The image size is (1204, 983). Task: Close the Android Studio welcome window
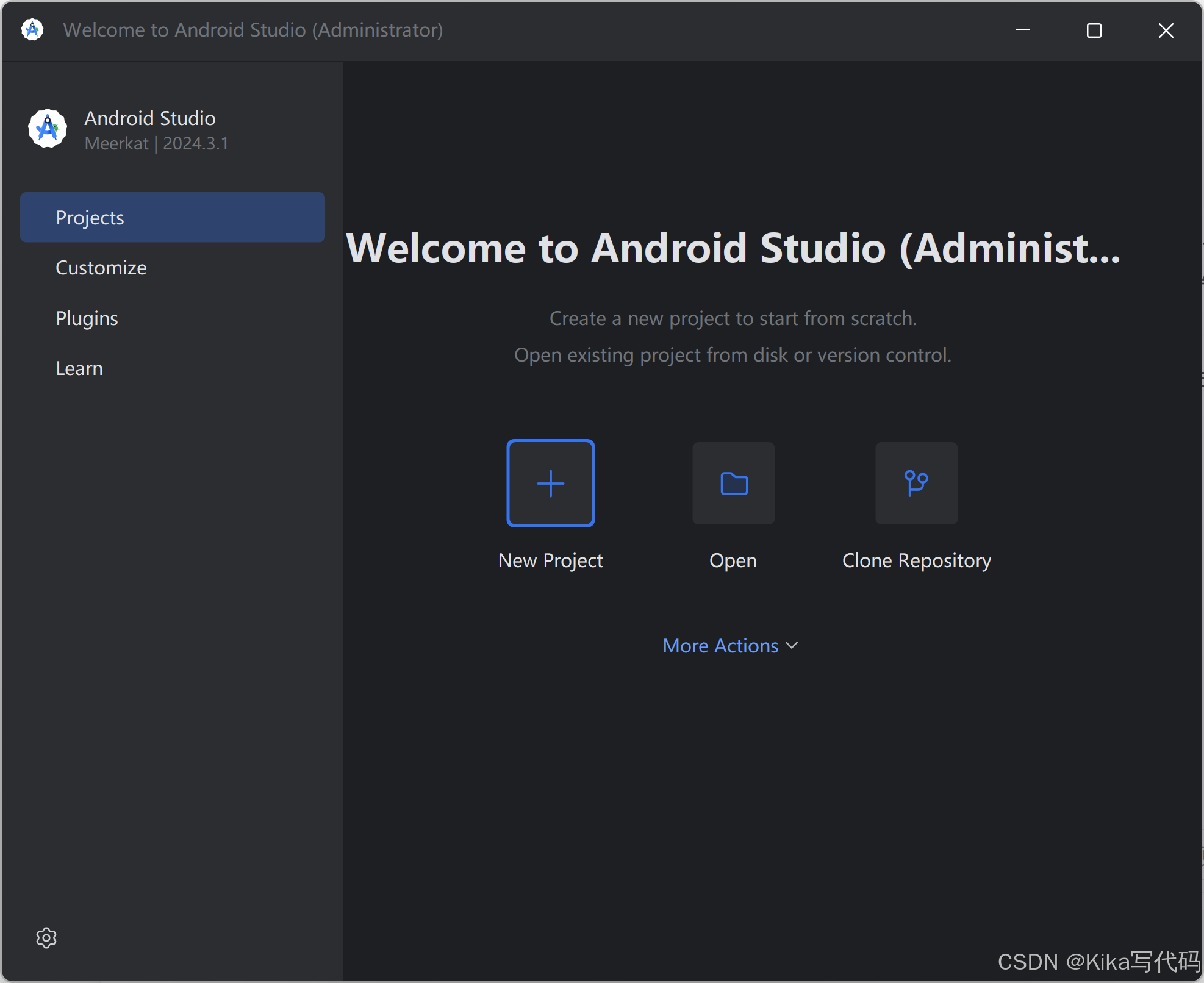(x=1166, y=30)
